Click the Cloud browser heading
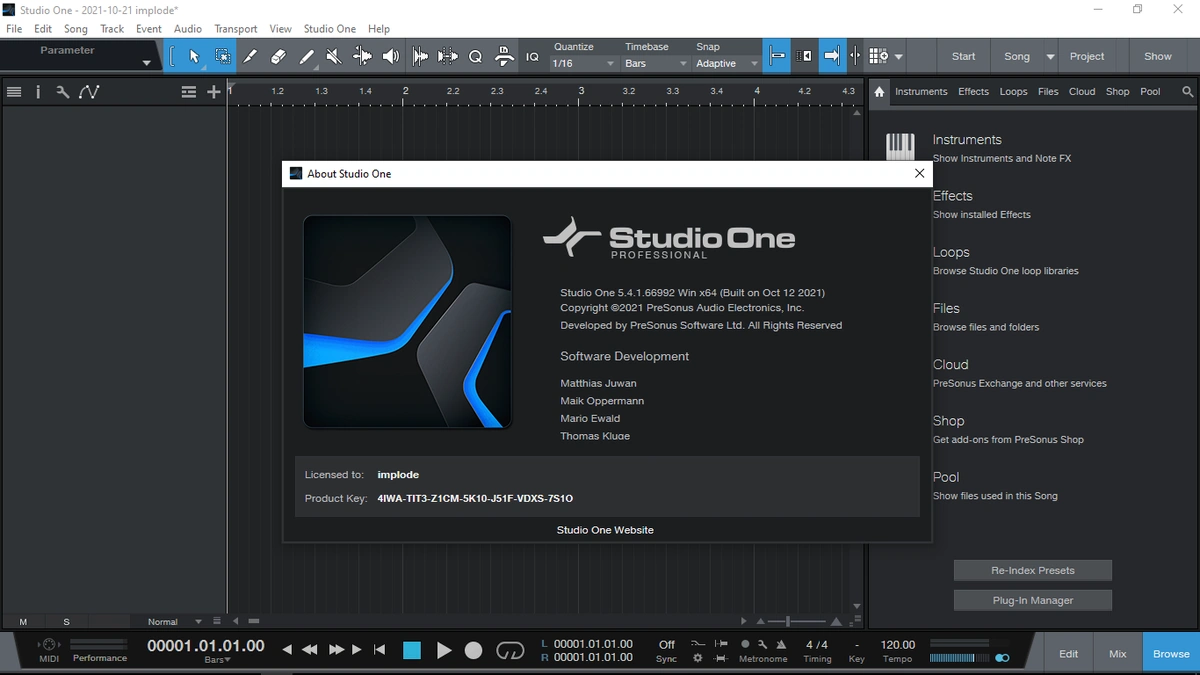The width and height of the screenshot is (1200, 675). 950,365
